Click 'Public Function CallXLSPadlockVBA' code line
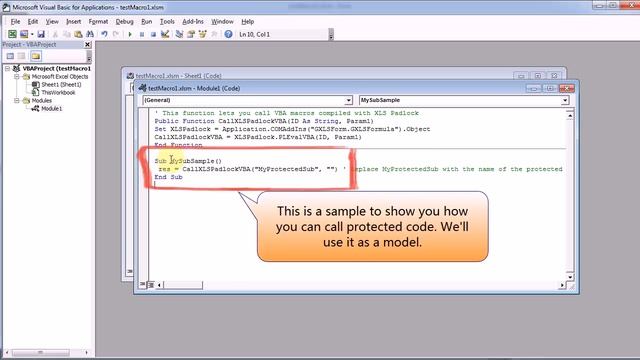The height and width of the screenshot is (360, 640). point(264,121)
